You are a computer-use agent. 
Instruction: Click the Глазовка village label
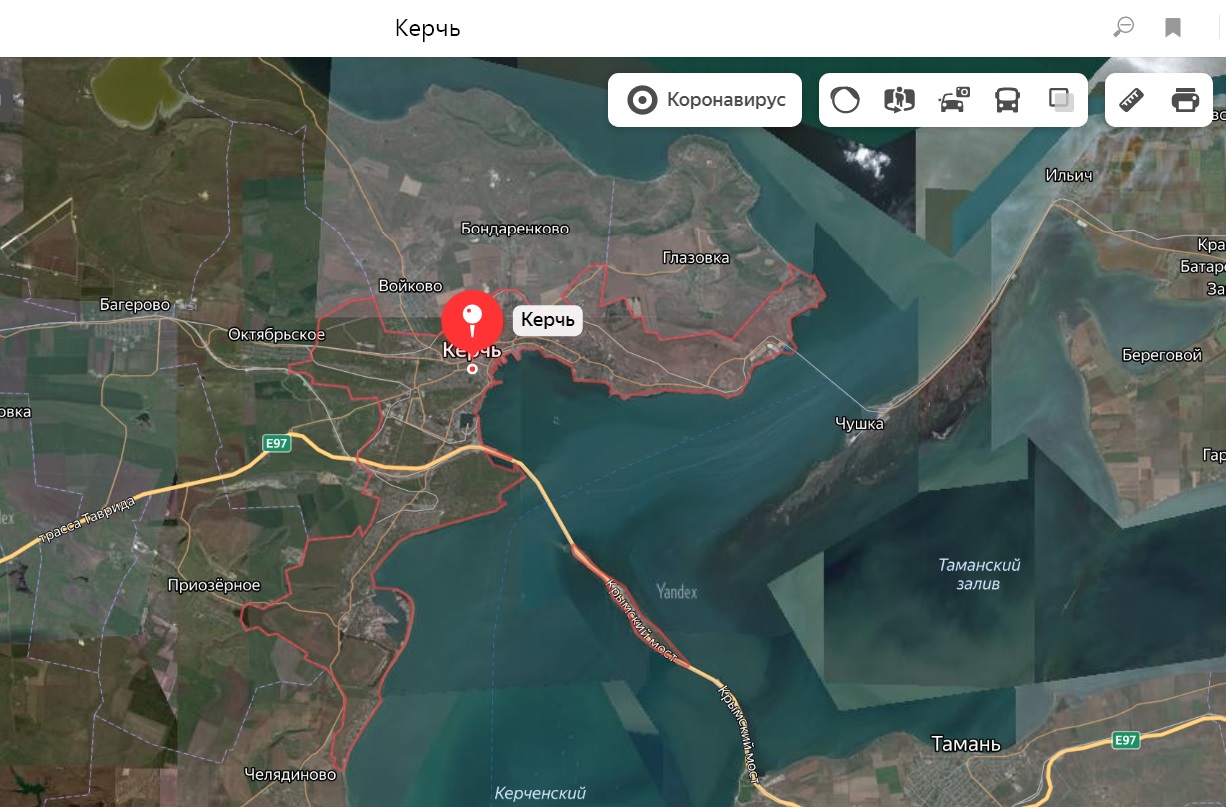(x=696, y=258)
